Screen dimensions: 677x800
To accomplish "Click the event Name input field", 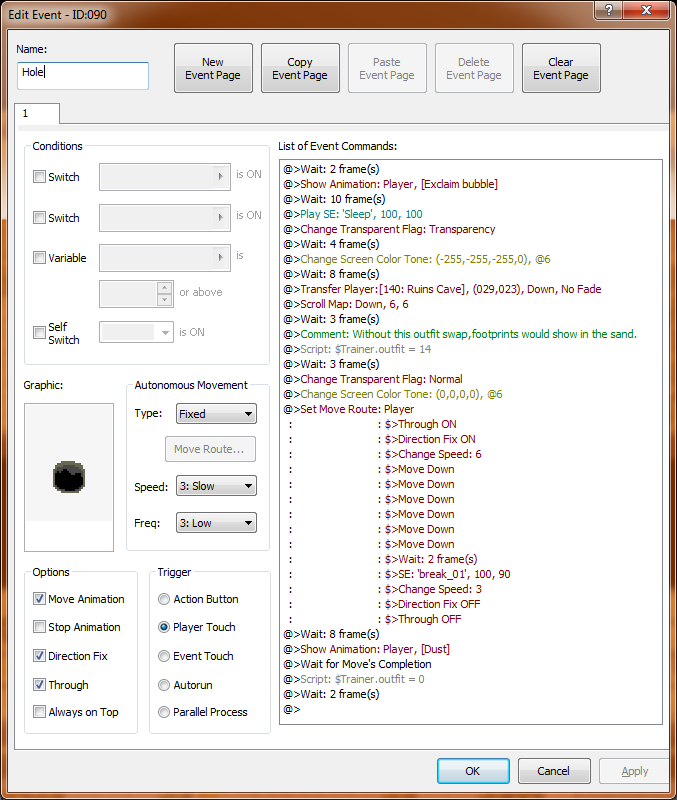I will pos(83,76).
